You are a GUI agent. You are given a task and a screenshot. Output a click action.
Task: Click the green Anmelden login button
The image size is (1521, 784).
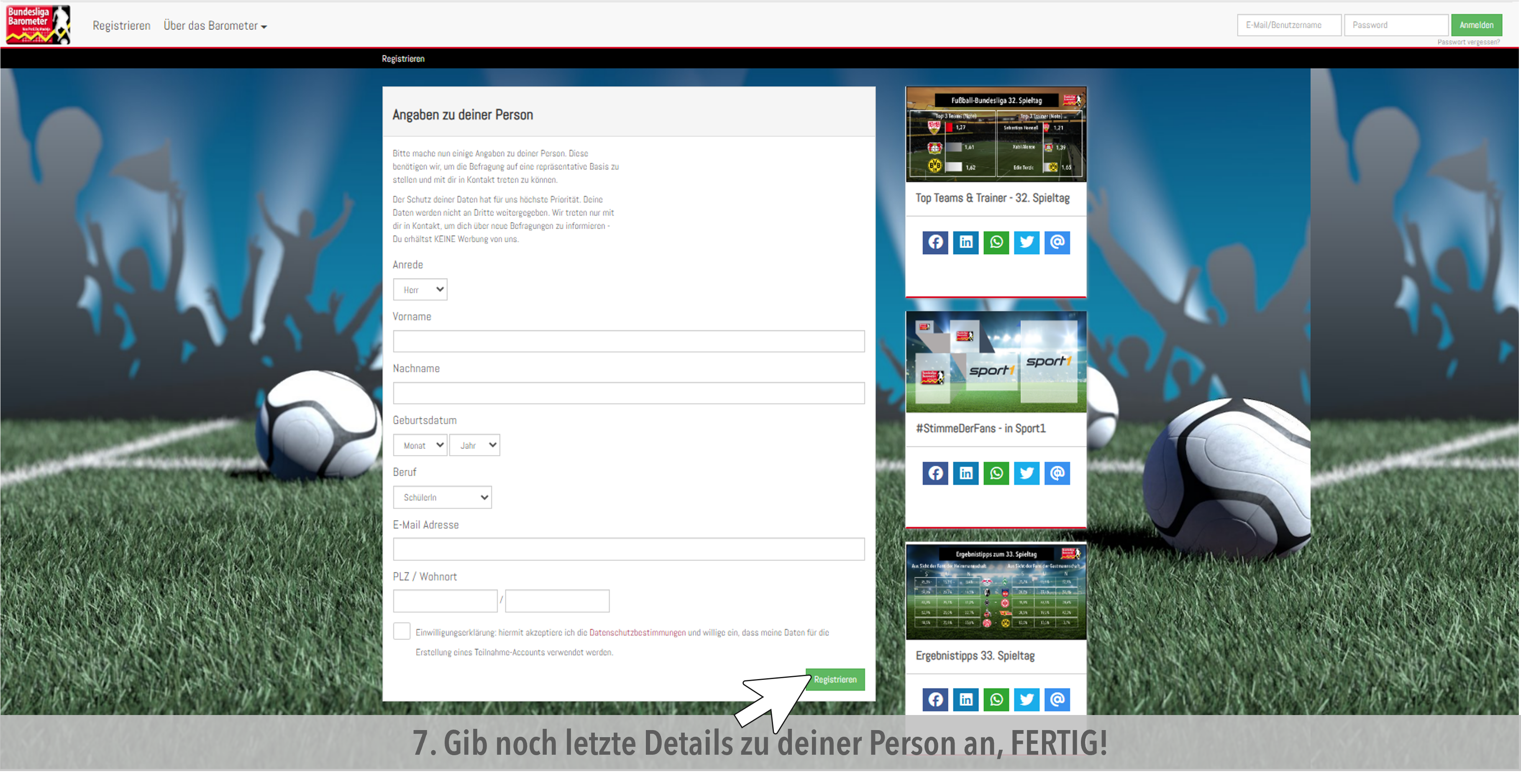(x=1476, y=25)
